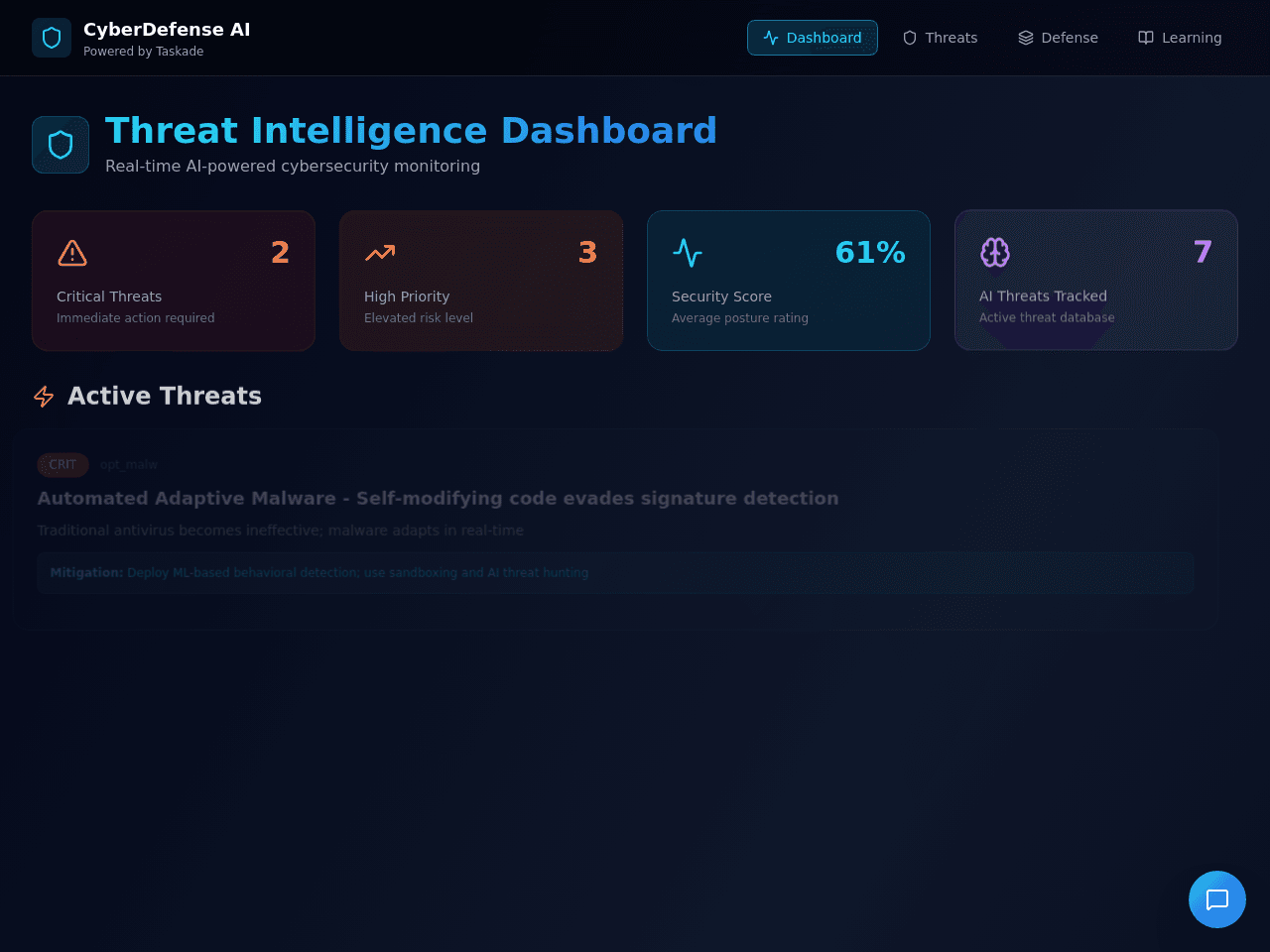
Task: Click 'Elevated risk level' subtitle
Action: coord(419,318)
